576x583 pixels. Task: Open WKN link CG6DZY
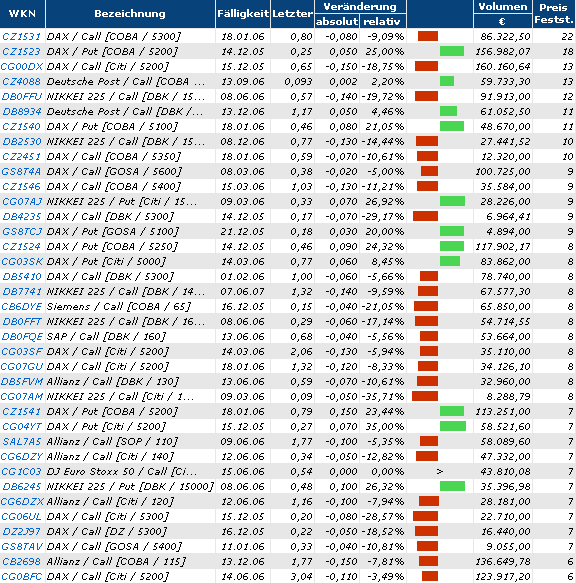[22, 456]
